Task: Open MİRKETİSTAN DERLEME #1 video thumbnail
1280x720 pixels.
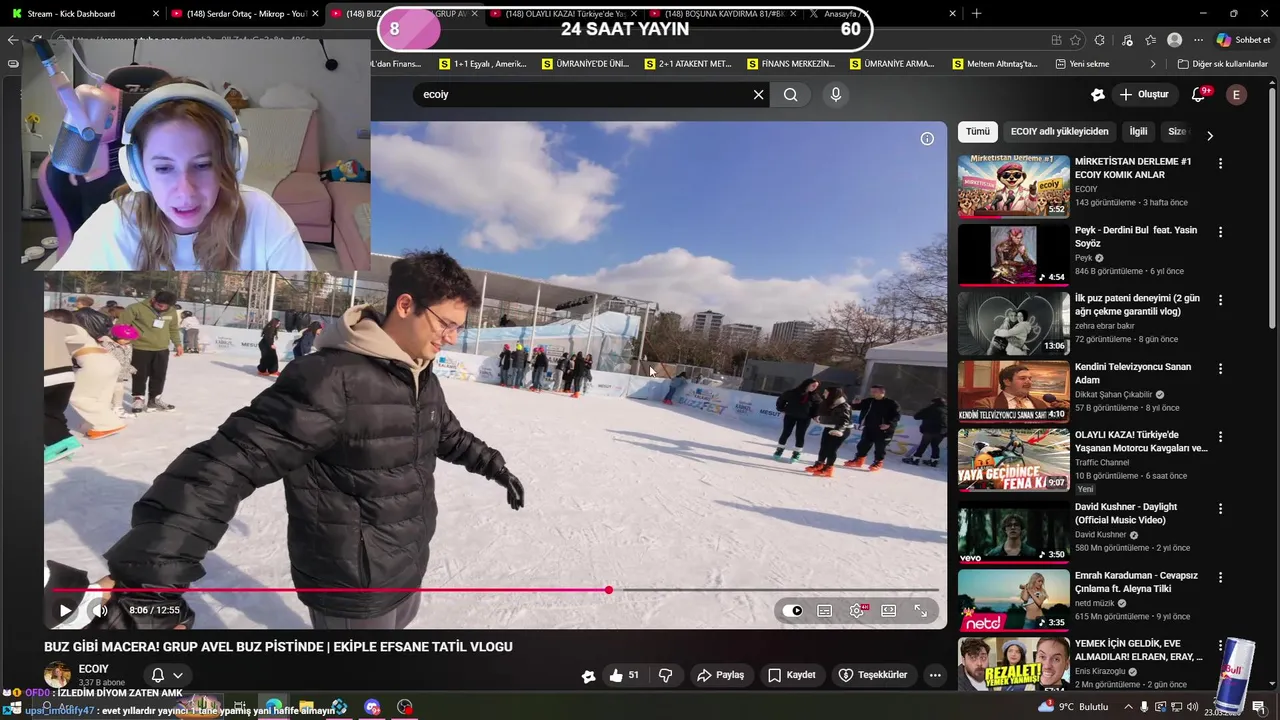Action: tap(1013, 185)
